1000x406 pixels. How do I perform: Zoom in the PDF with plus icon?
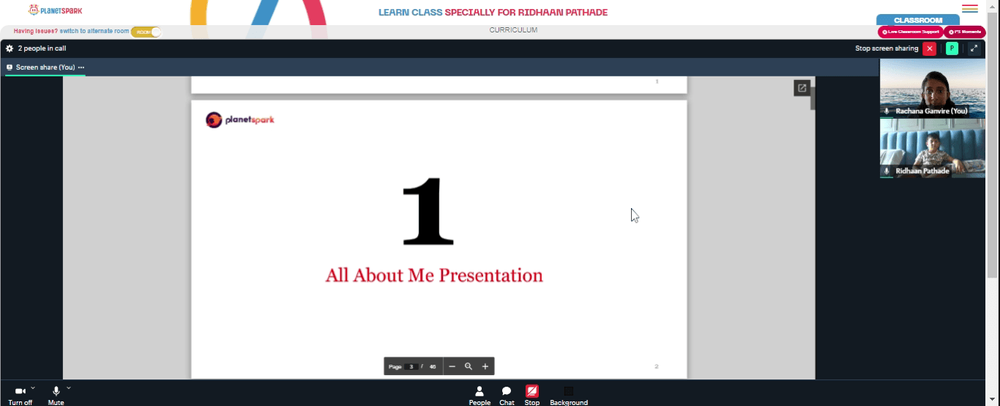click(x=485, y=366)
